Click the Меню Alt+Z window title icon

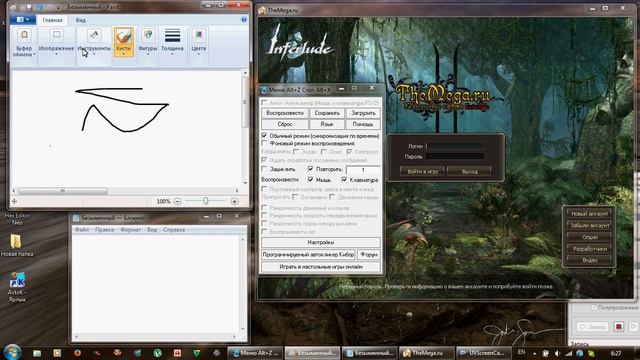tap(264, 90)
